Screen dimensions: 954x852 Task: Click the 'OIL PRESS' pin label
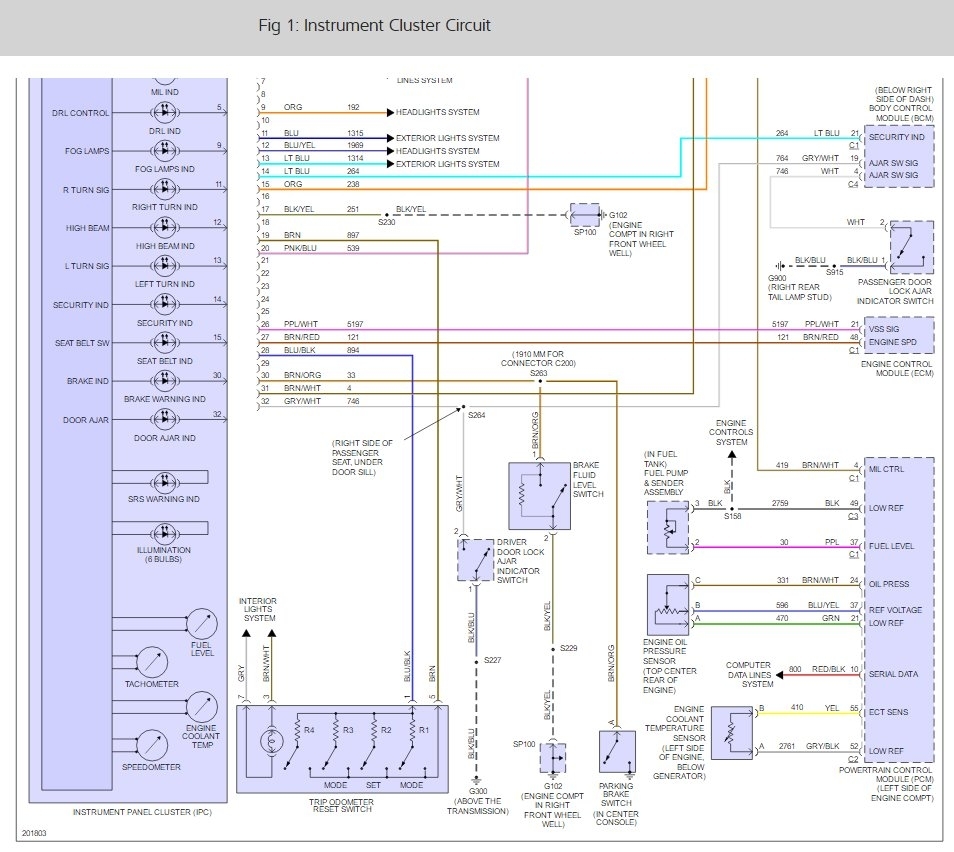coord(889,584)
